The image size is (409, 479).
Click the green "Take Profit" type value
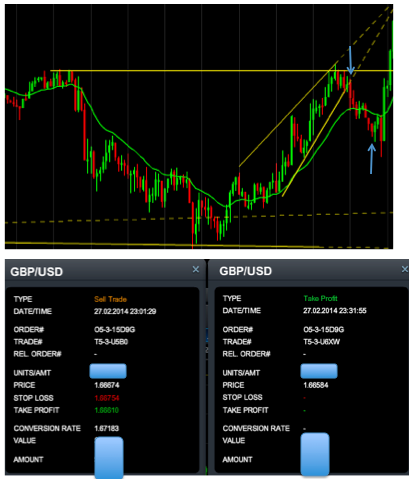pyautogui.click(x=320, y=298)
